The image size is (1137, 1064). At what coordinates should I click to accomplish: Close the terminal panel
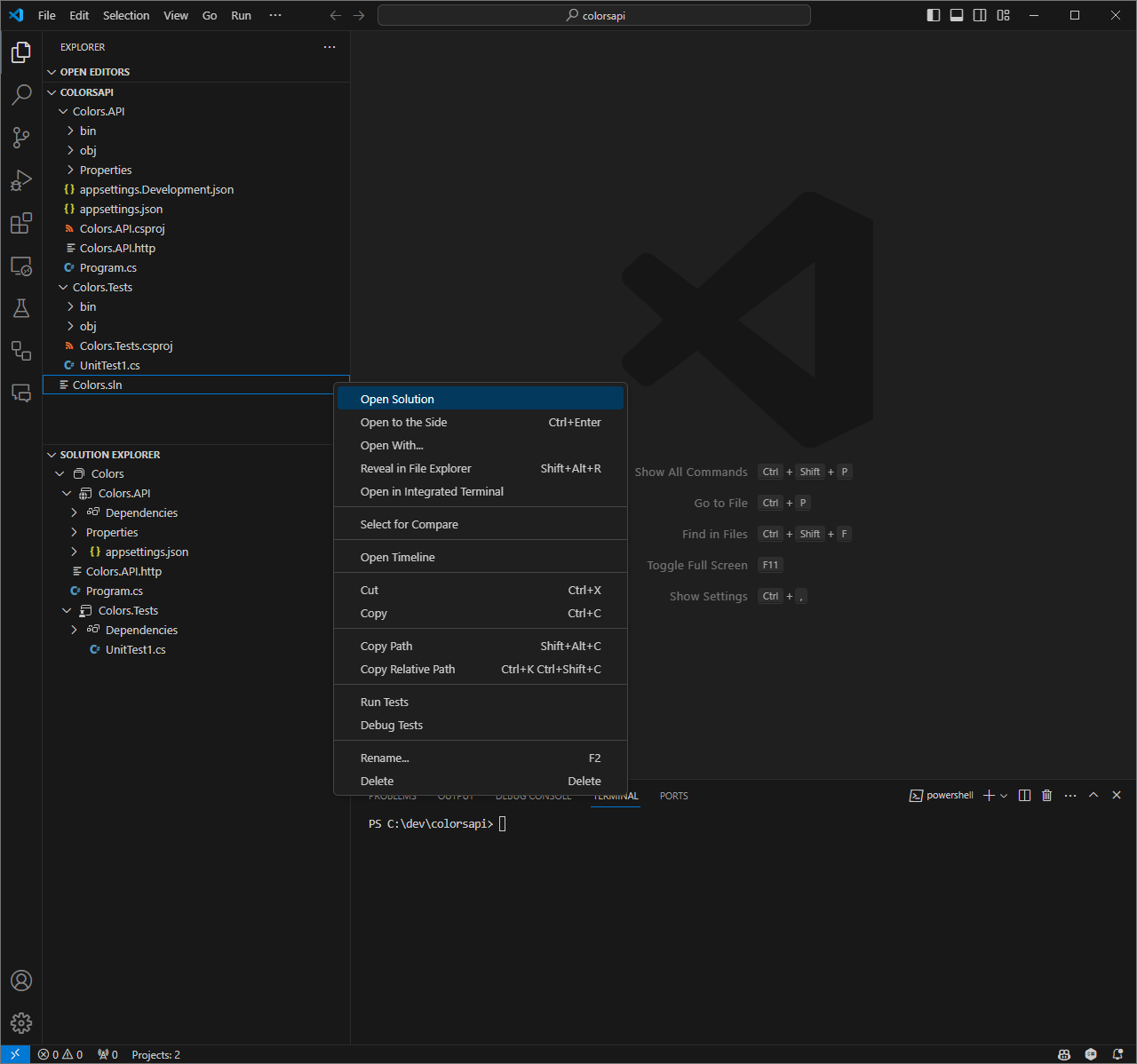click(1117, 796)
